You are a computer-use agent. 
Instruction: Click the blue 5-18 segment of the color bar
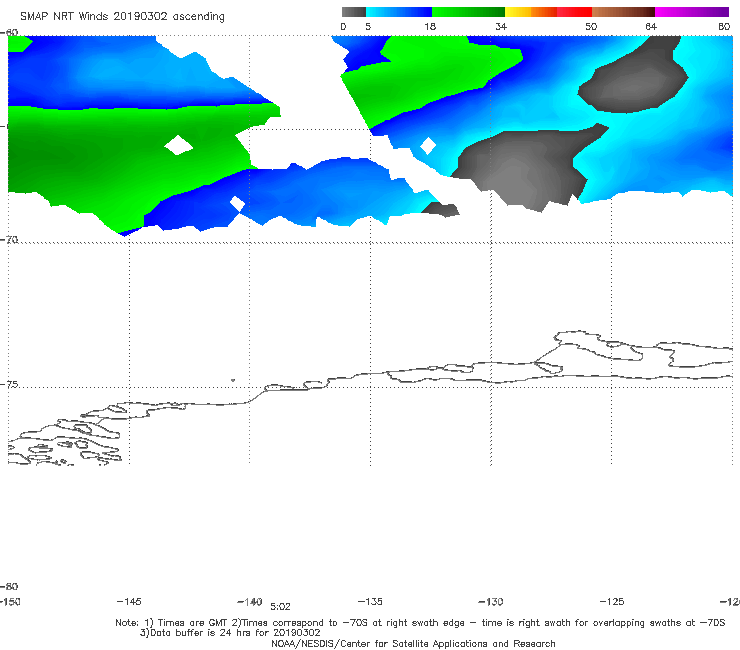click(399, 12)
